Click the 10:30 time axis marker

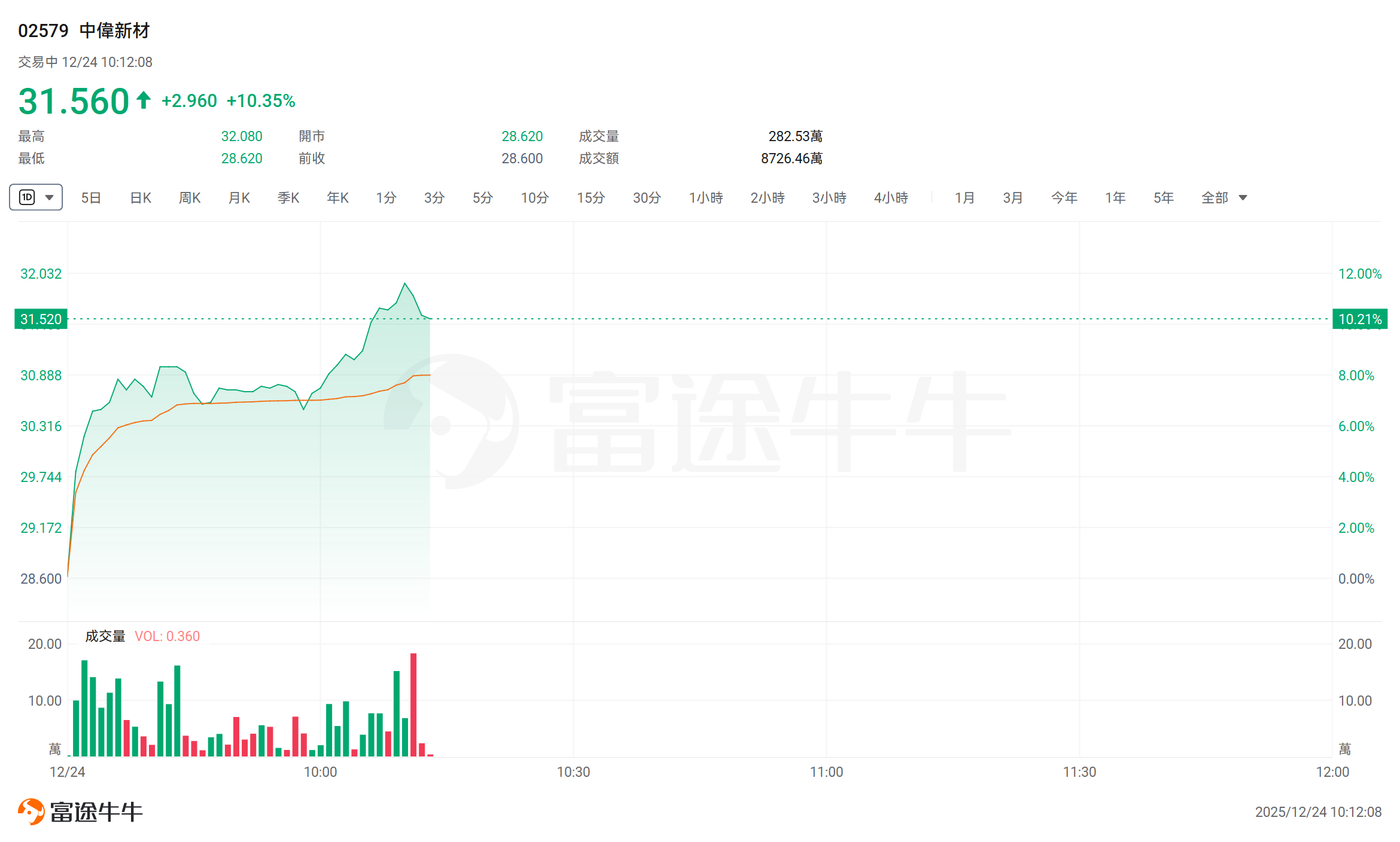point(573,772)
